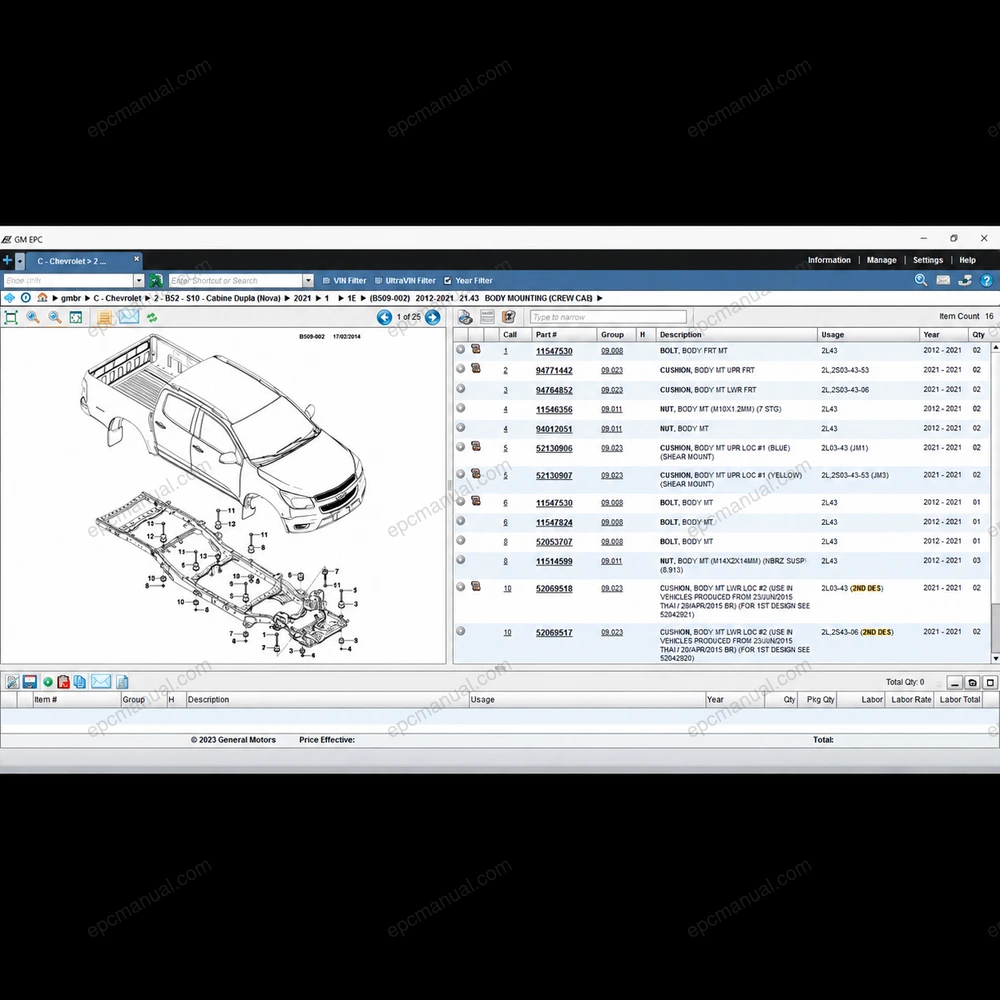
Task: Click the history clock icon in breadcrumb
Action: click(26, 298)
